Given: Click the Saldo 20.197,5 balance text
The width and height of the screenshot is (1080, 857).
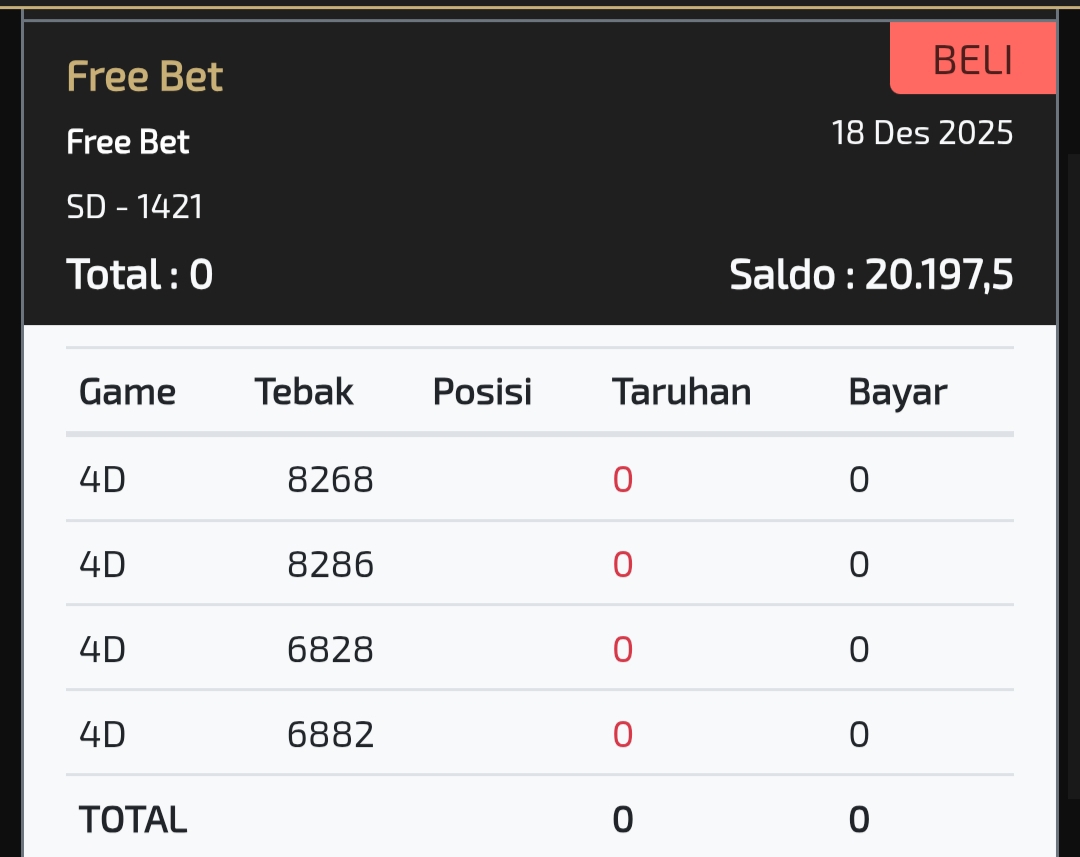Looking at the screenshot, I should point(871,274).
